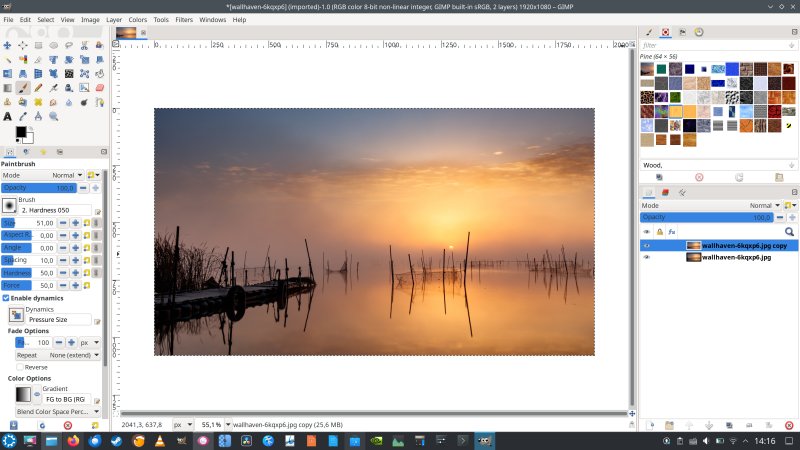Open the Paintbrush Mode dropdown
Screen dimensions: 800x450
point(42,175)
